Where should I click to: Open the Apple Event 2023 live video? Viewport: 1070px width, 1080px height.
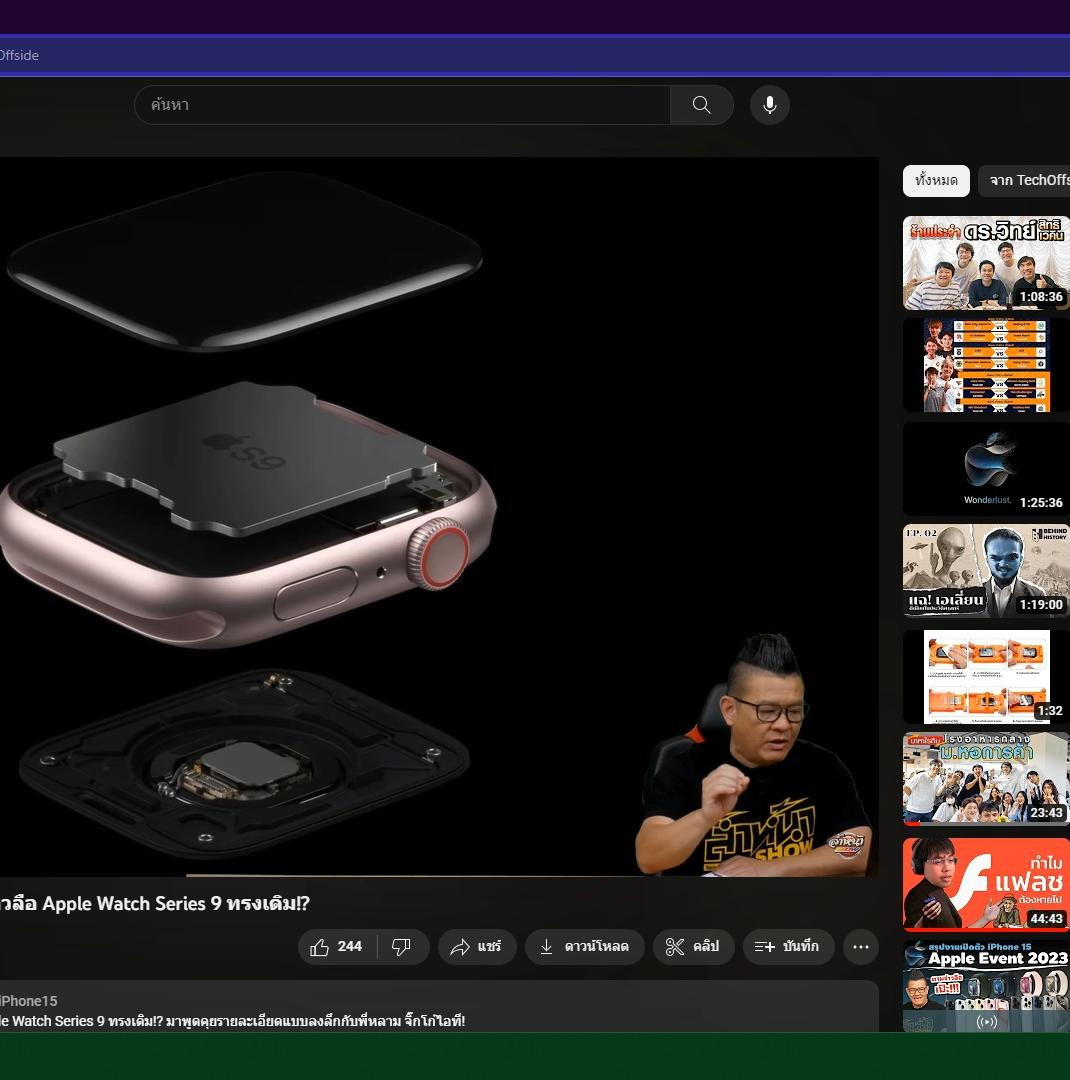[x=986, y=986]
